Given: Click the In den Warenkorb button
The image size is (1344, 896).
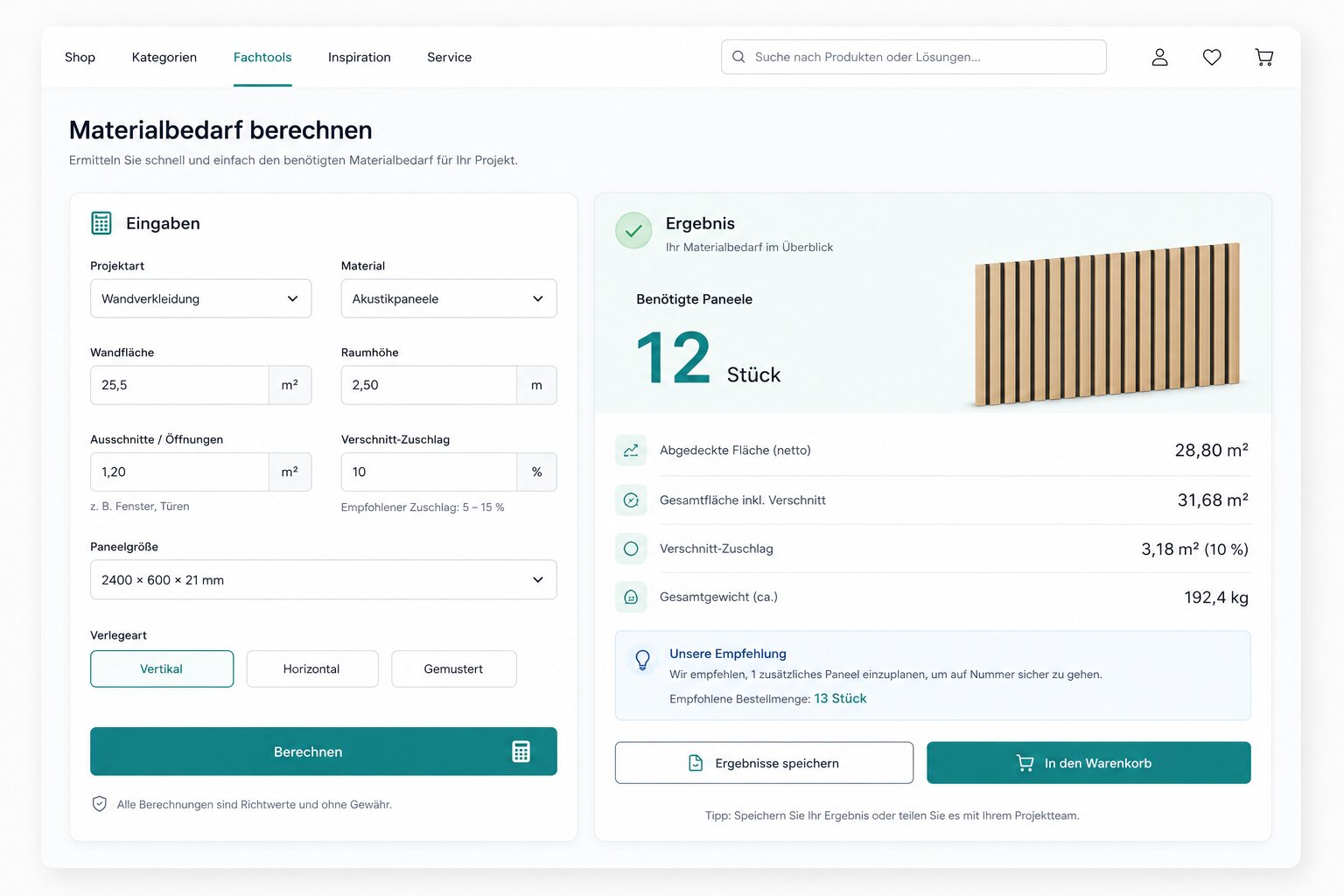Looking at the screenshot, I should pyautogui.click(x=1088, y=763).
